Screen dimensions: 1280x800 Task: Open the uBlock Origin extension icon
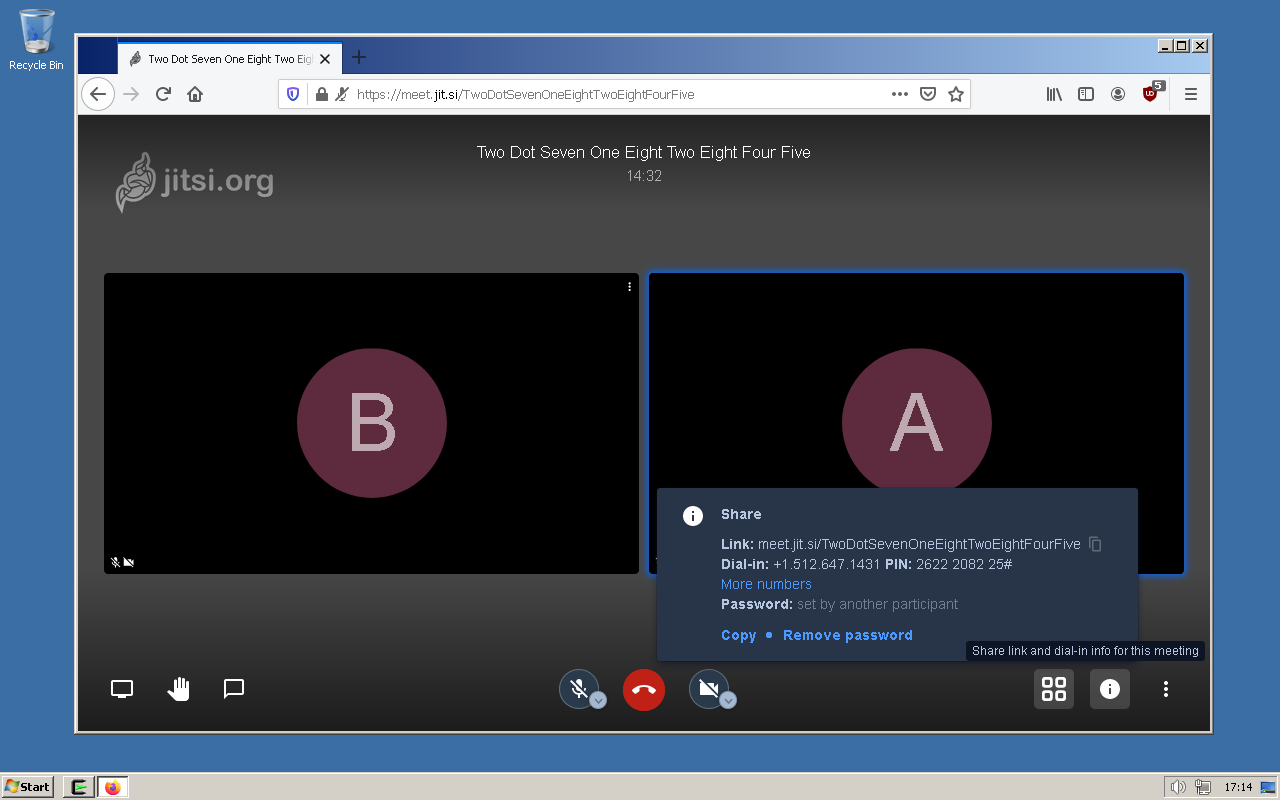click(x=1151, y=93)
